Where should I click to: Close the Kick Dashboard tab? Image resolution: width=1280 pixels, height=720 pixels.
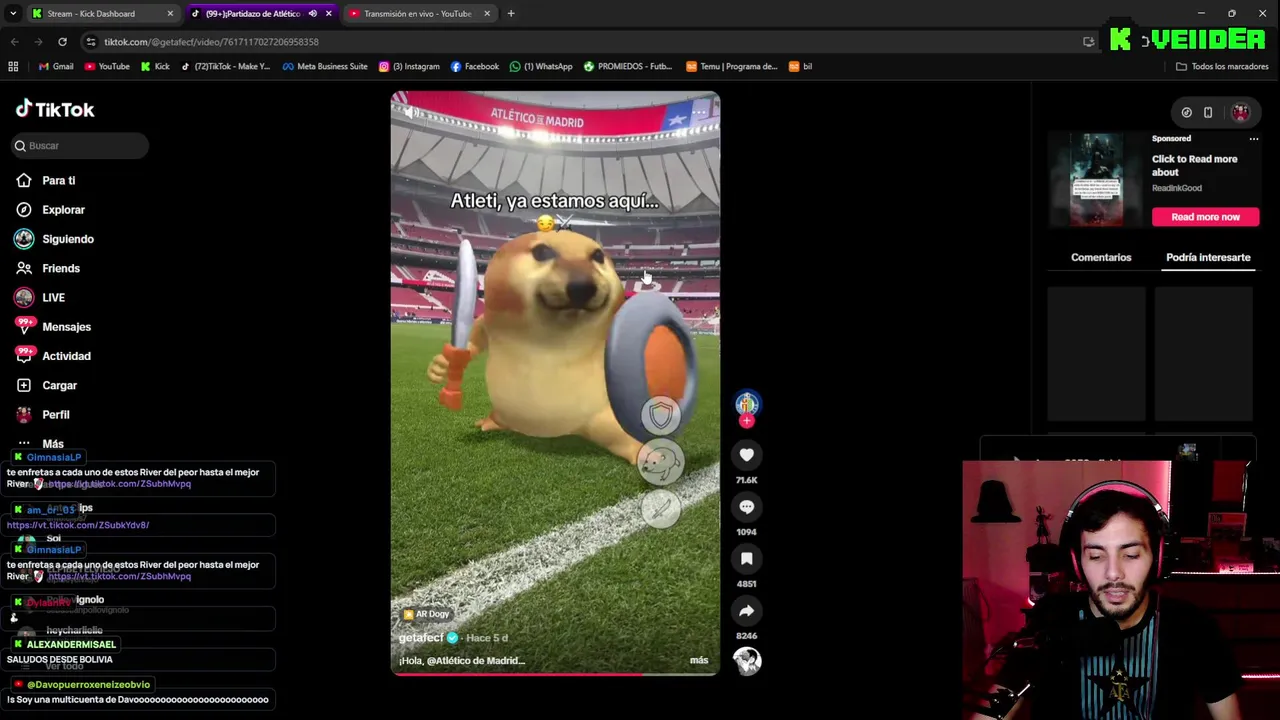point(170,14)
